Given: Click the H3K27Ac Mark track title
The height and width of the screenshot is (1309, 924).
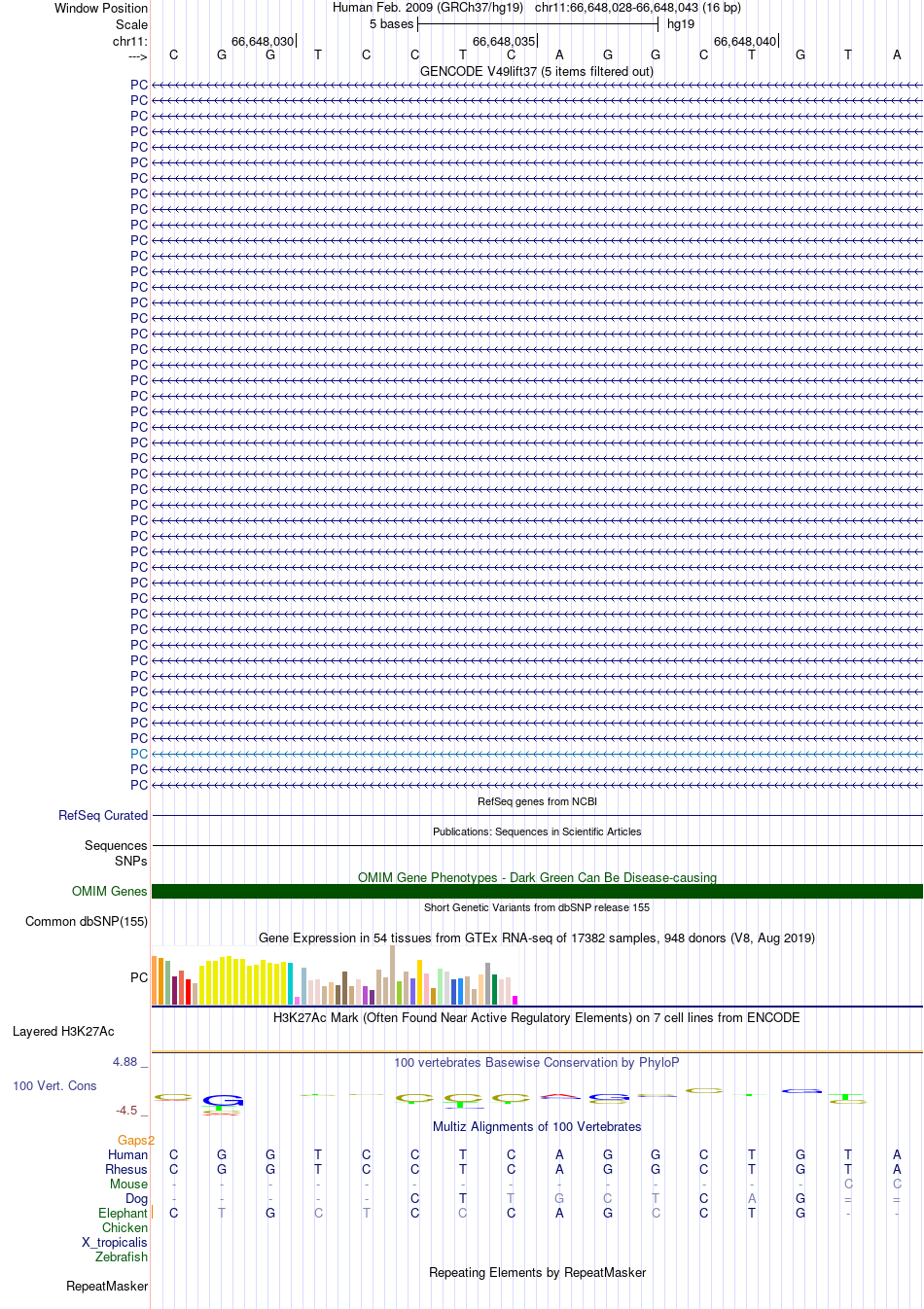Looking at the screenshot, I should pyautogui.click(x=537, y=1017).
